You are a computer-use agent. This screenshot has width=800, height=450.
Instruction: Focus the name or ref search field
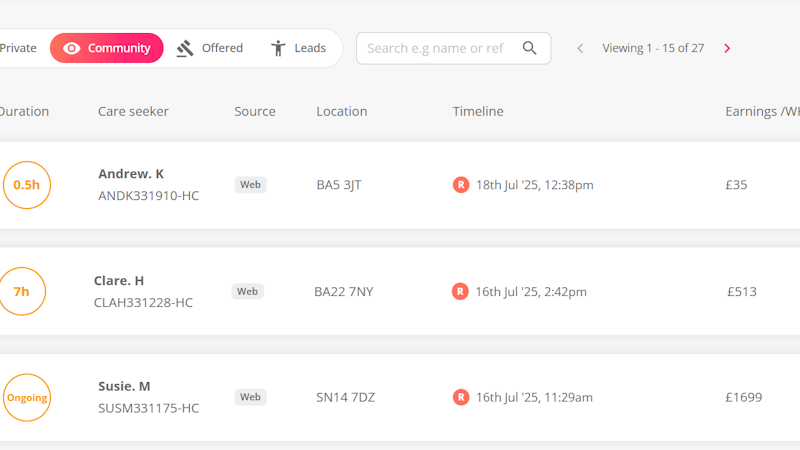pyautogui.click(x=454, y=48)
